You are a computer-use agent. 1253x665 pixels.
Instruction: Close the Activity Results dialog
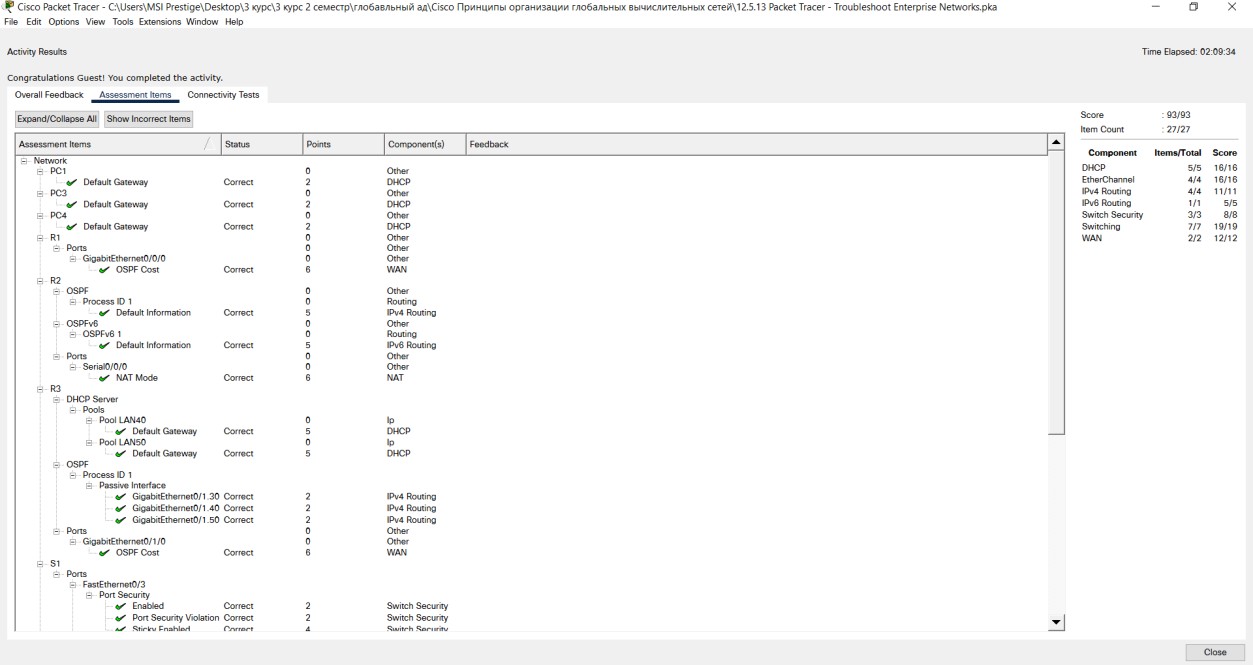(1215, 652)
